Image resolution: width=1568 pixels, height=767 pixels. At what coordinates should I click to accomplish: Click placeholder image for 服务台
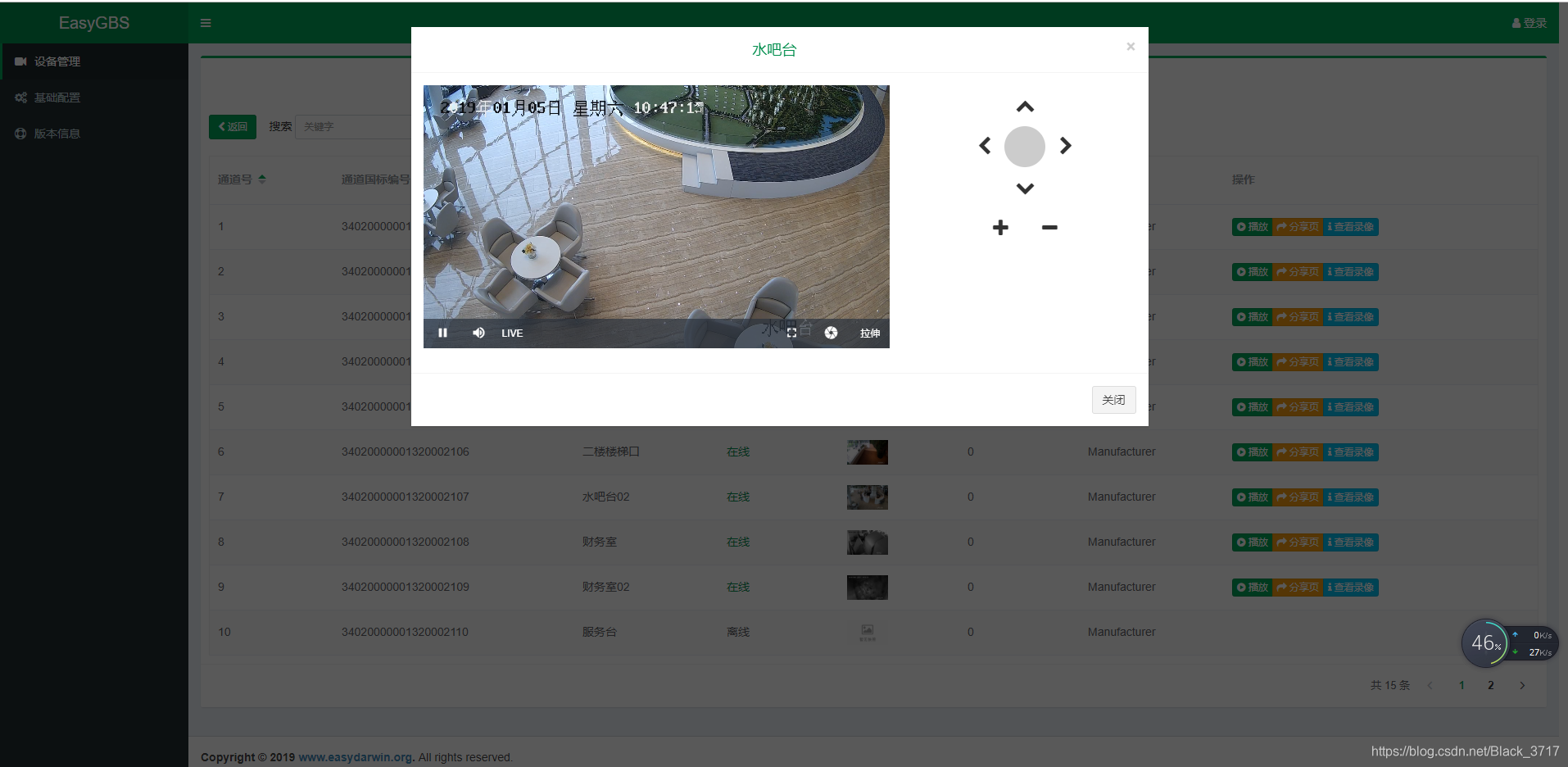coord(868,633)
